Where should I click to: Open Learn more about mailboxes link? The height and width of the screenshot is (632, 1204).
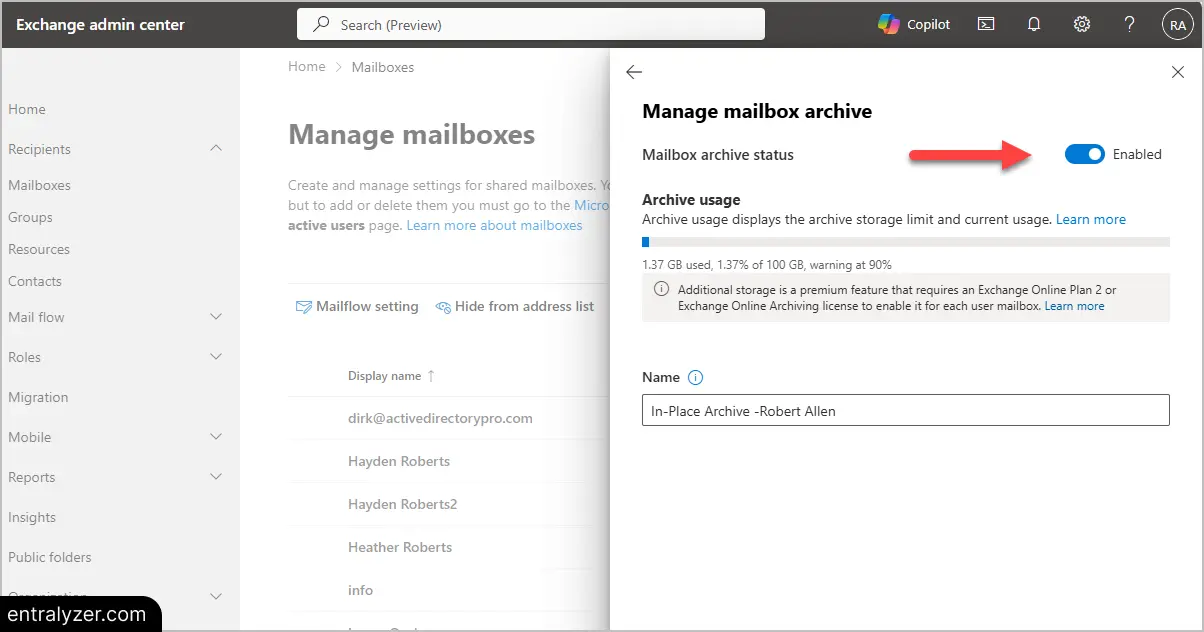tap(494, 225)
